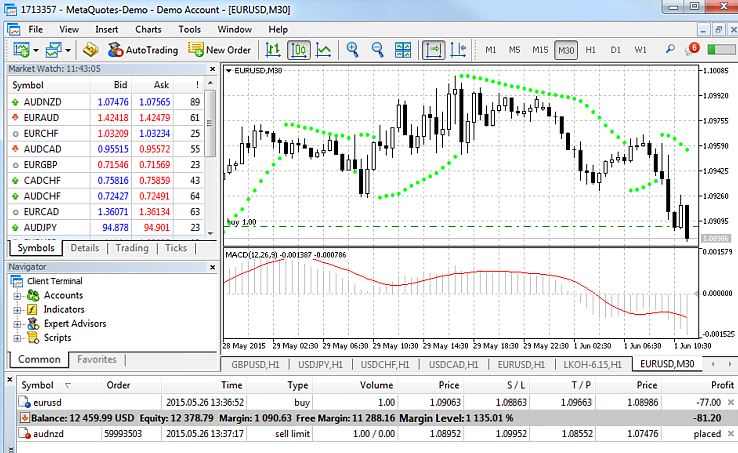Open the EURUSD,M30 chart title dropdown
Image resolution: width=738 pixels, height=453 pixels.
(229, 71)
